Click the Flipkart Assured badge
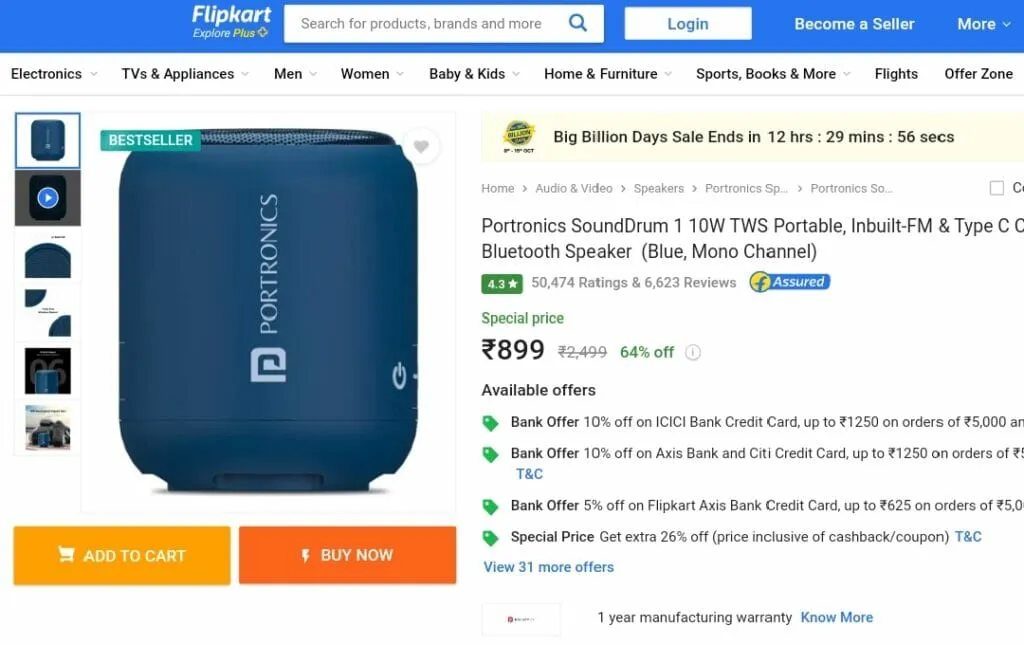The height and width of the screenshot is (645, 1024). coord(790,282)
